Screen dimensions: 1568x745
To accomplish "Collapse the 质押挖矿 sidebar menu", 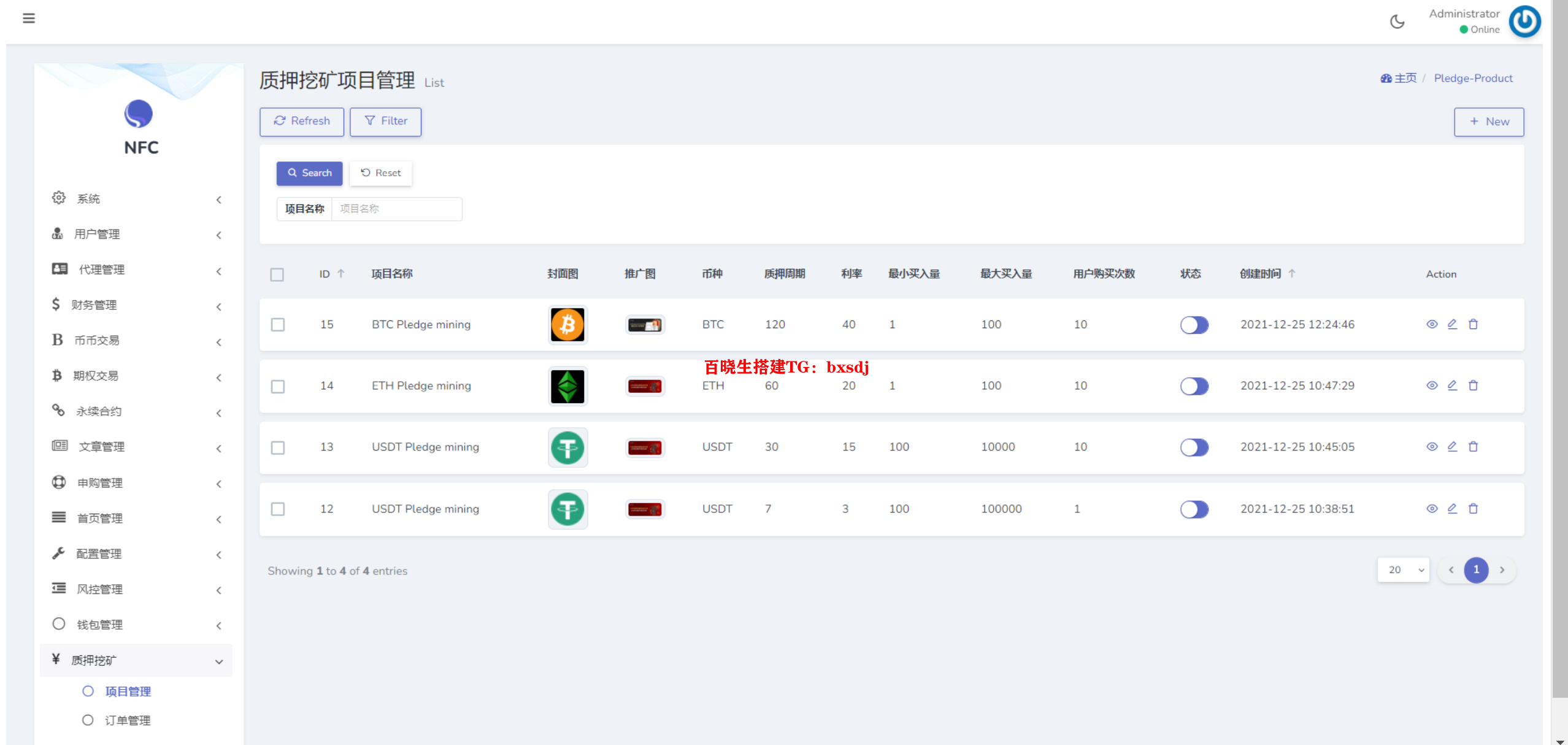I will coord(136,660).
